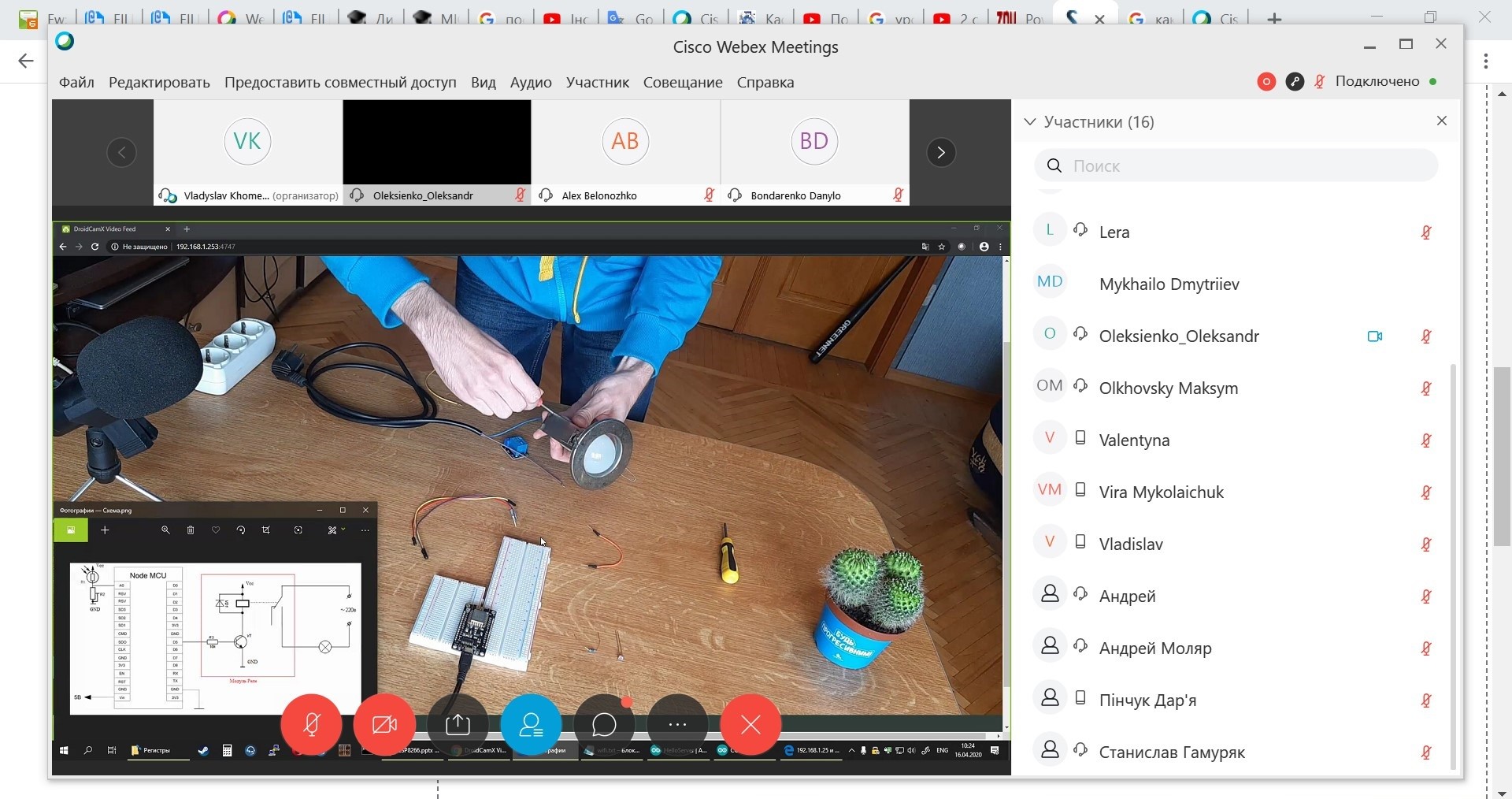
Task: Click Андрей Моляр's muted microphone icon
Action: click(x=1426, y=648)
